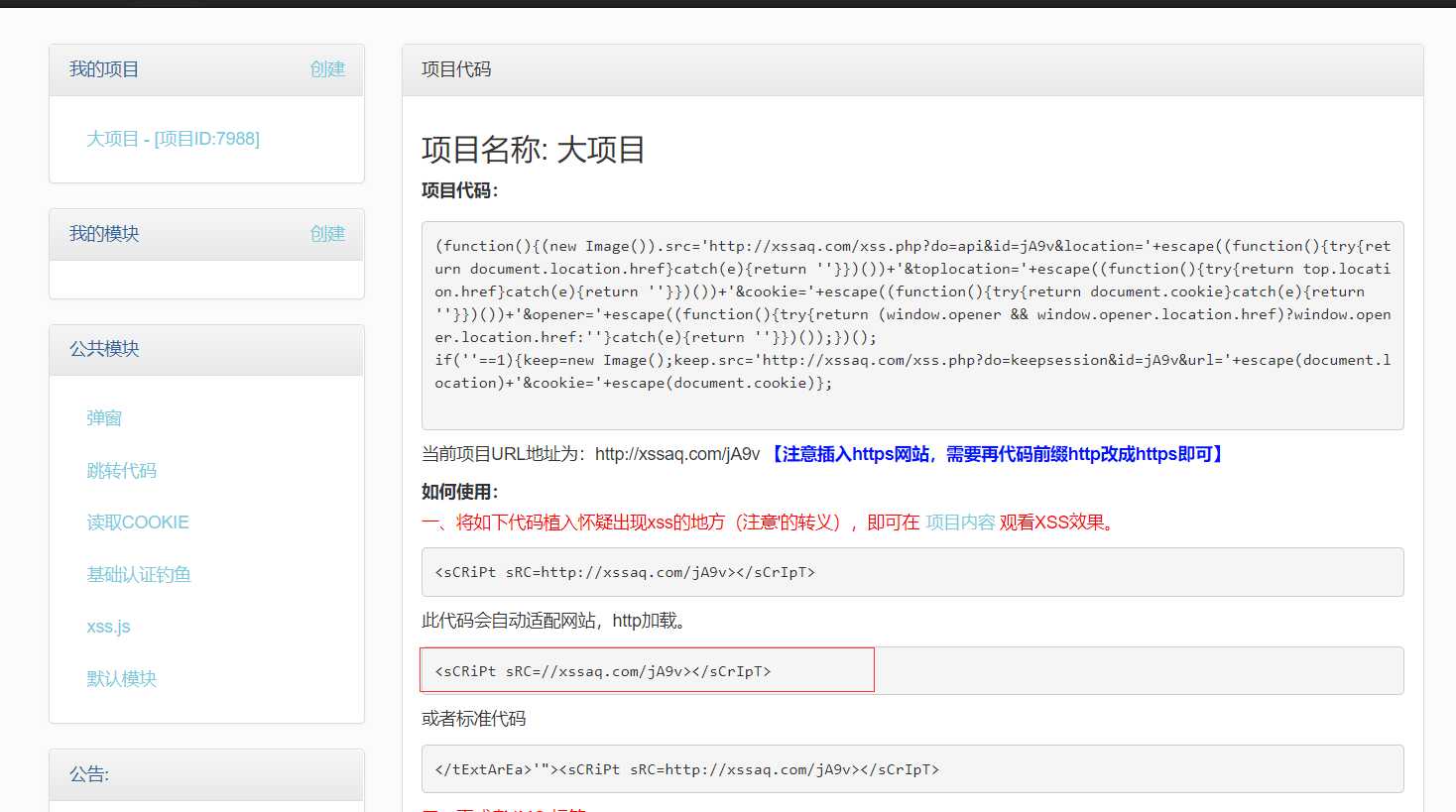Click the blue https注意 notice text
1456x812 pixels.
click(x=997, y=454)
